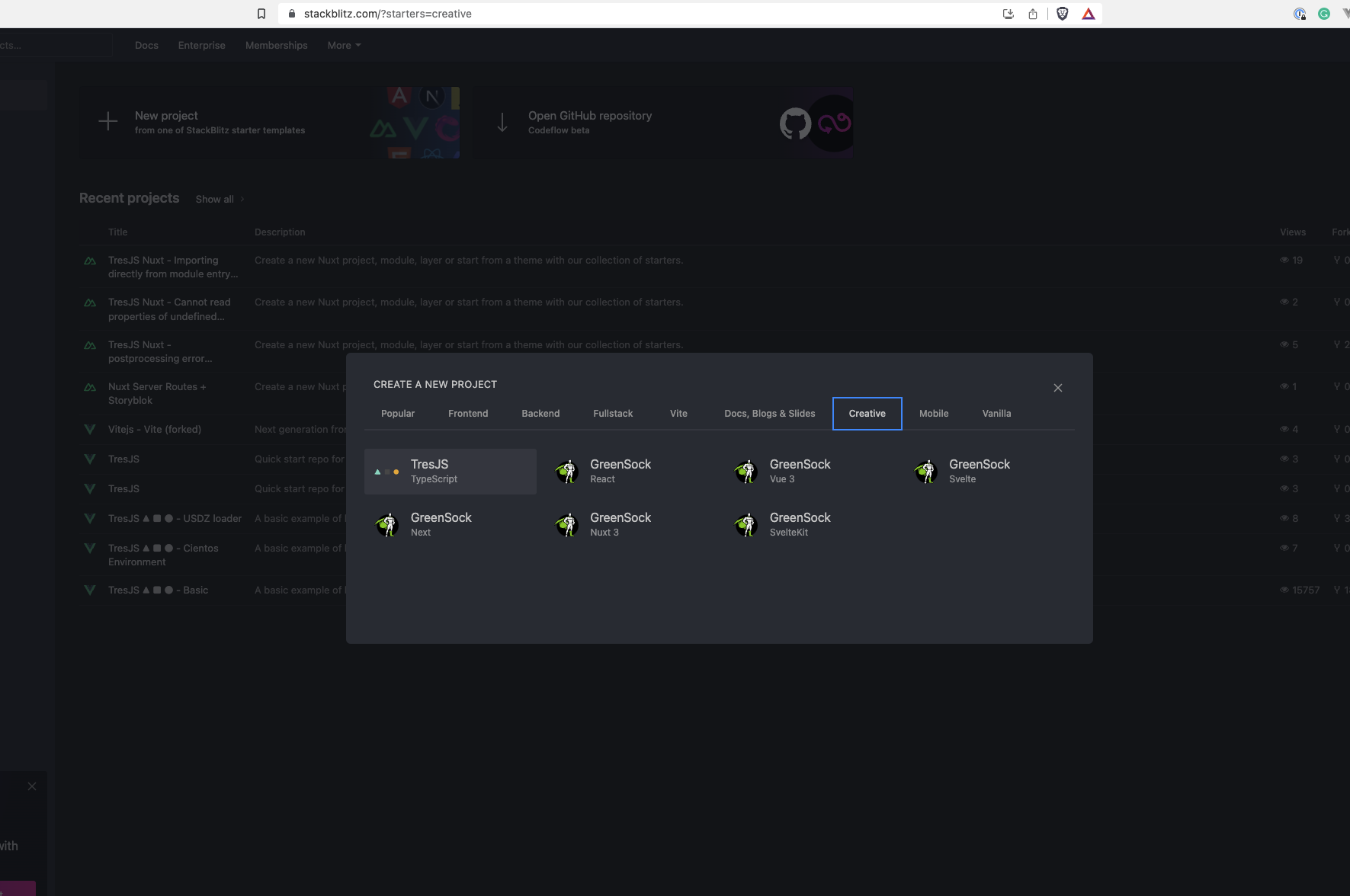This screenshot has height=896, width=1350.
Task: Pick the GreenSock Svelte starter icon
Action: tap(925, 472)
